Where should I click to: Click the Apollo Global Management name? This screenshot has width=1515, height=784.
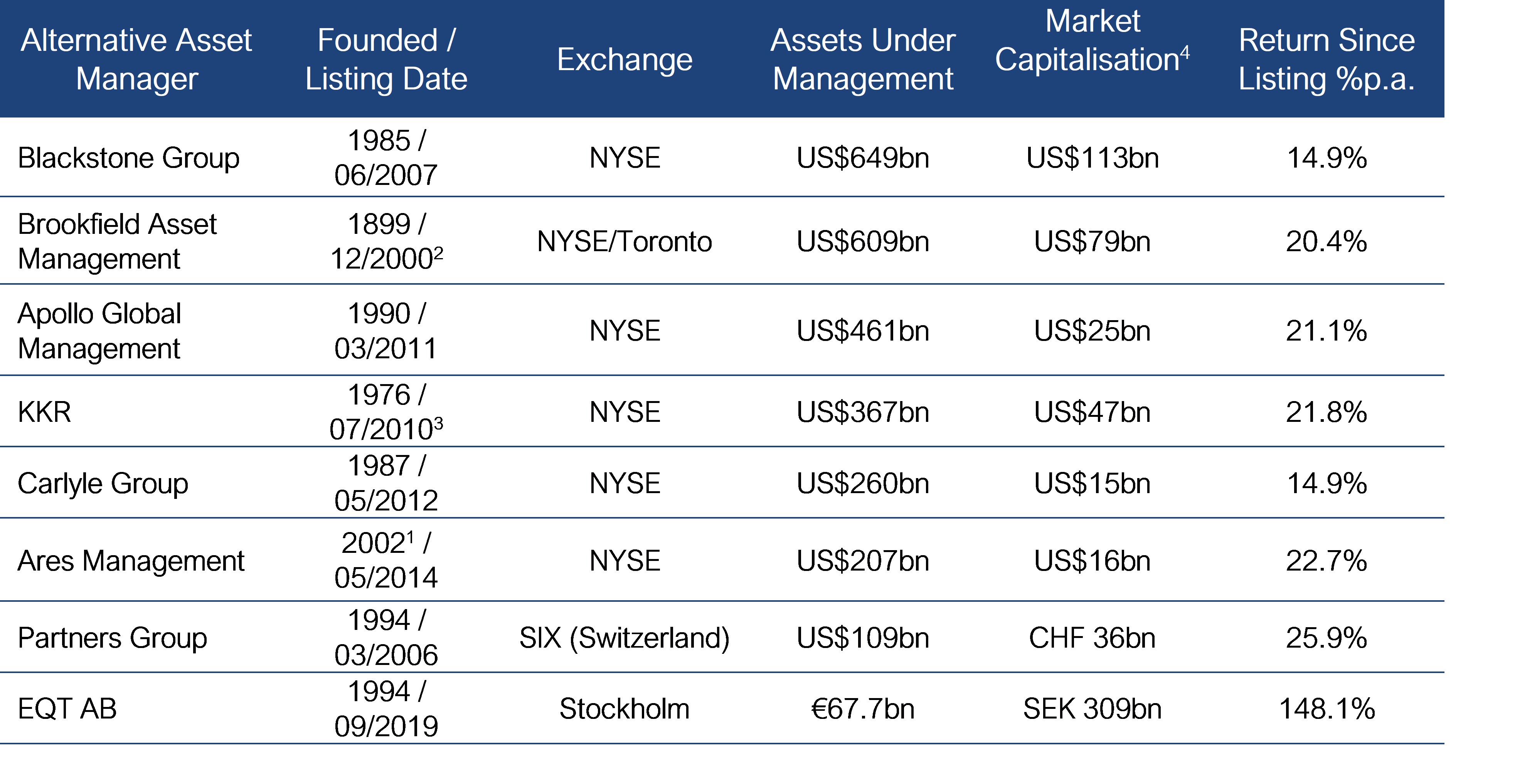[x=99, y=330]
